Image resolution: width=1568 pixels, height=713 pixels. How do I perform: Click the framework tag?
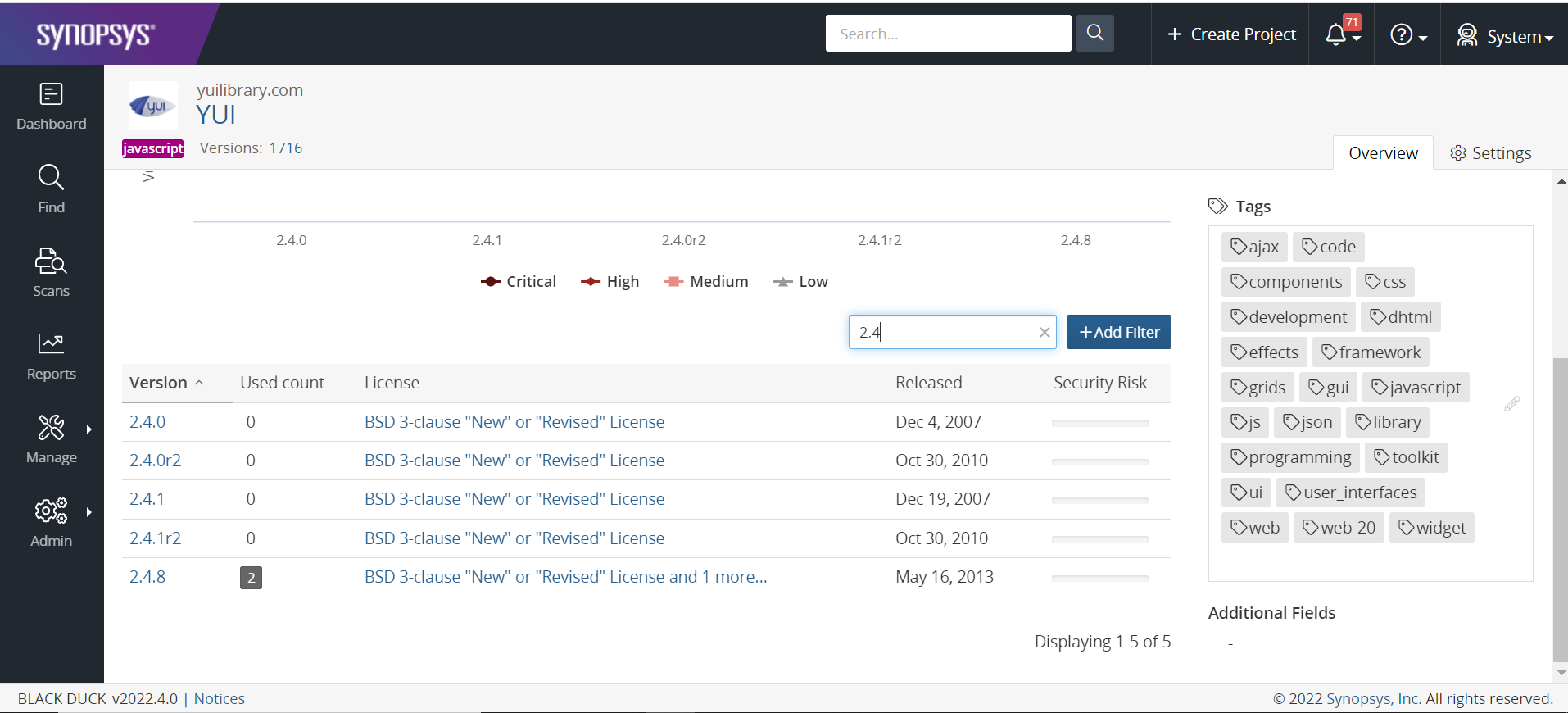point(1371,352)
